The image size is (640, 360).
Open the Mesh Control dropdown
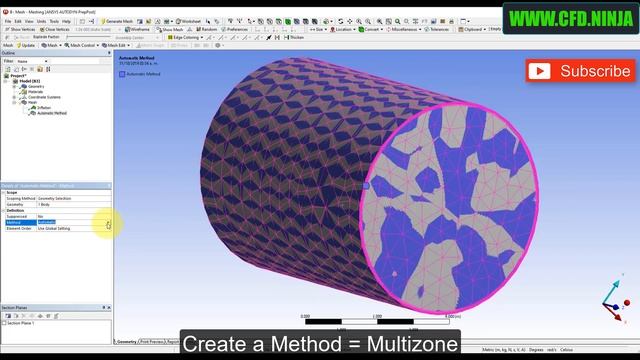(x=81, y=45)
